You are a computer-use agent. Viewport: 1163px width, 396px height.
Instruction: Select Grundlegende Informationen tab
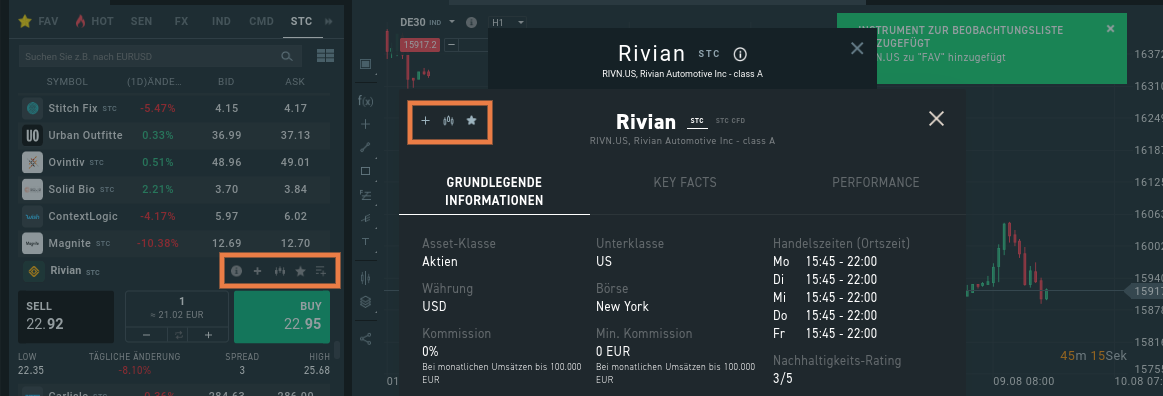tap(495, 191)
